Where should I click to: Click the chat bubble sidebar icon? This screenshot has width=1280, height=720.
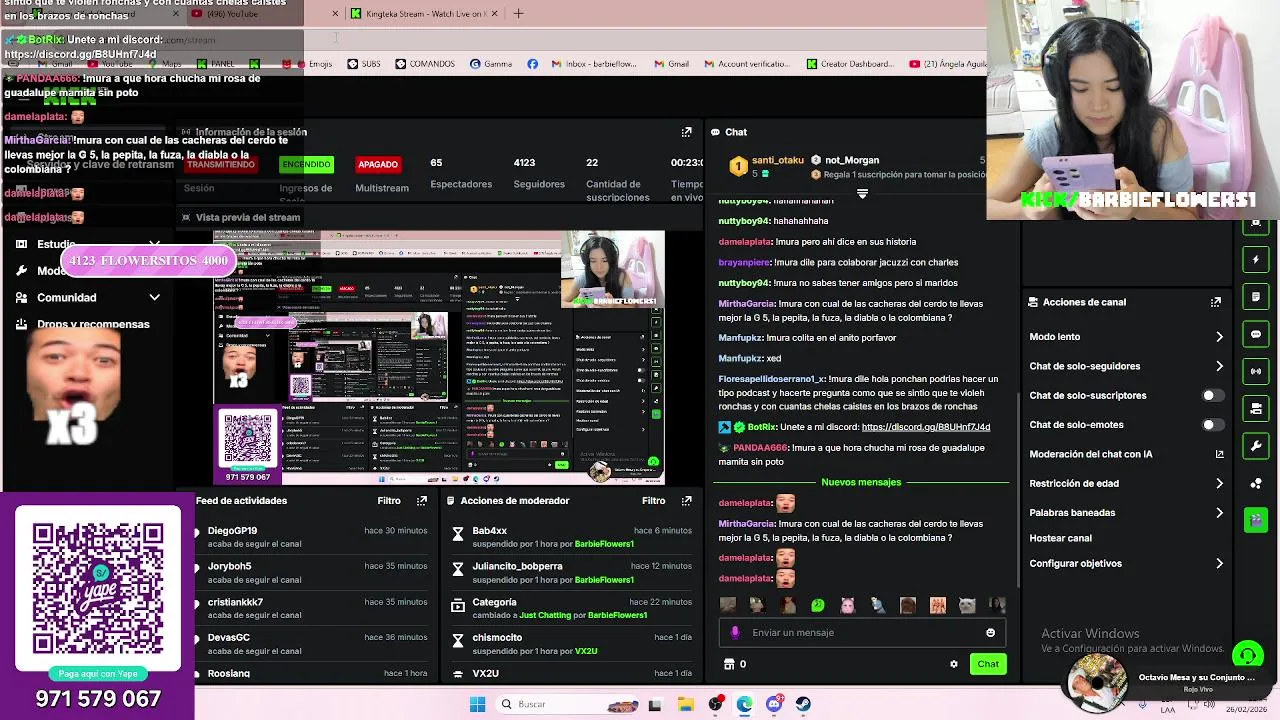point(1256,334)
